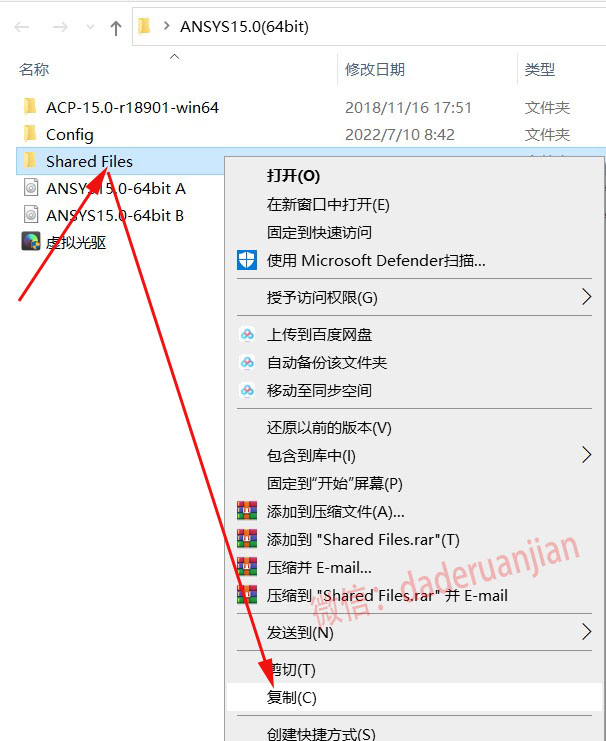The image size is (606, 741).
Task: Click the back navigation arrow
Action: 22,27
